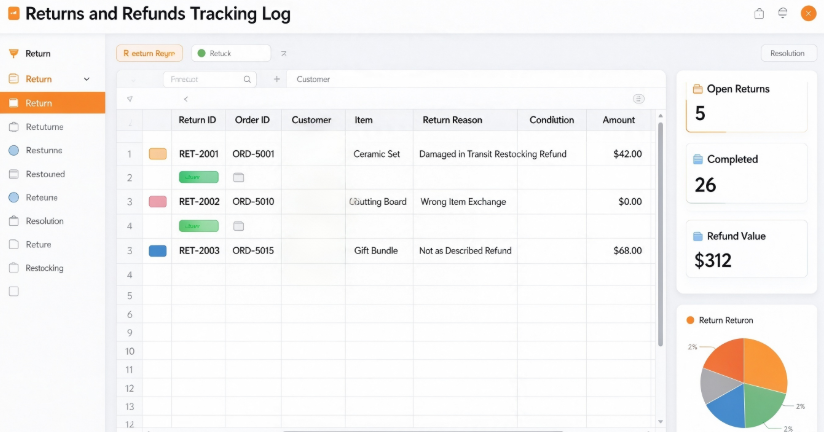Click the Reture sidebar icon

(14, 244)
